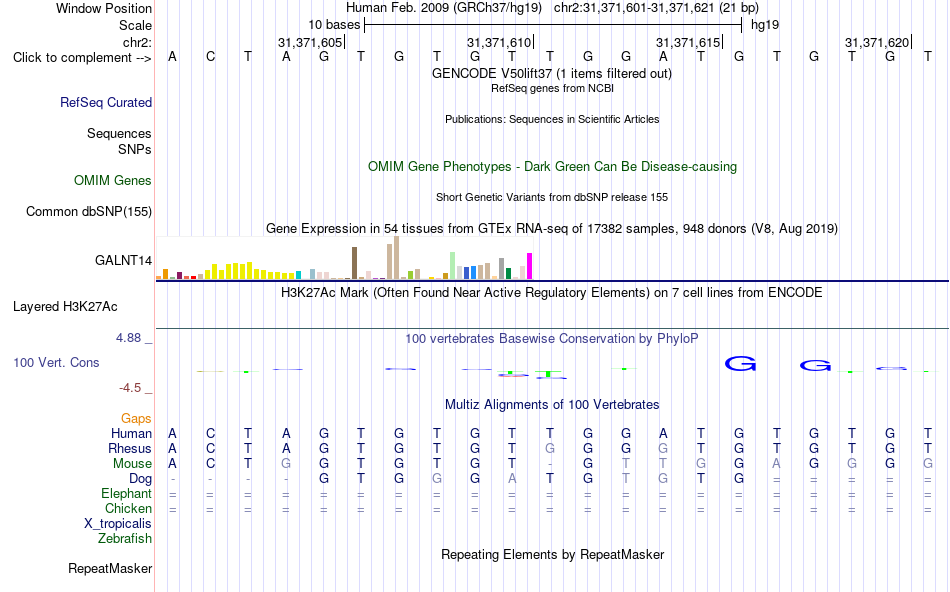Image resolution: width=950 pixels, height=592 pixels.
Task: Select the Zebrafish species row label
Action: 125,538
